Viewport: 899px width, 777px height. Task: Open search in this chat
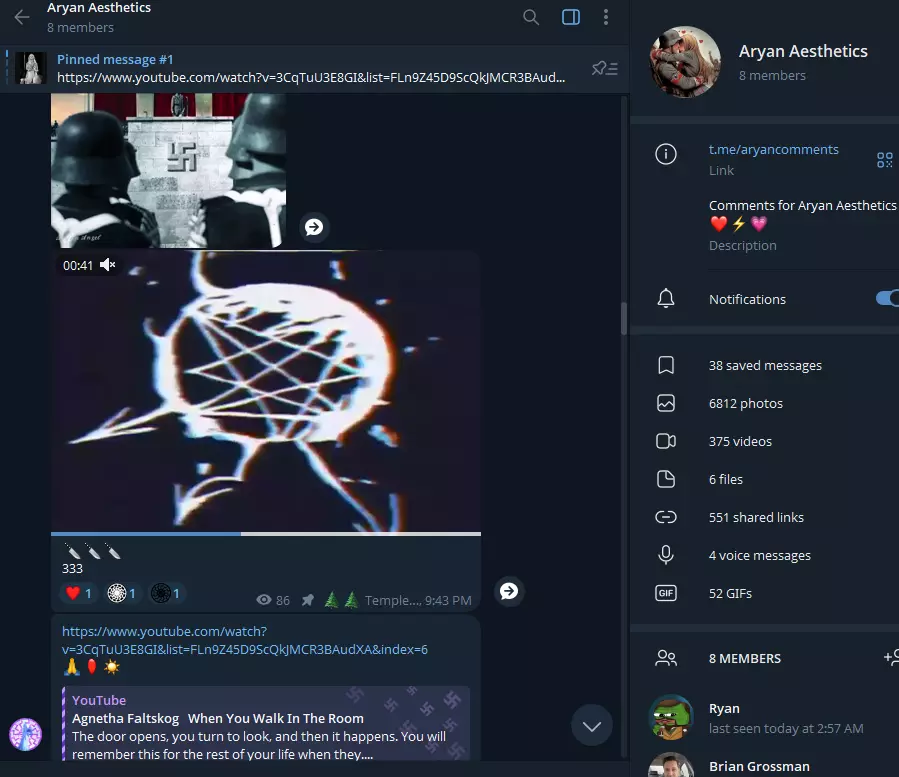(x=531, y=17)
